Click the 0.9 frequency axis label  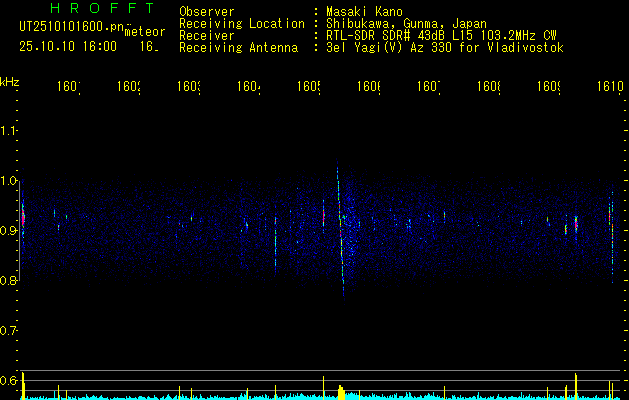click(8, 231)
